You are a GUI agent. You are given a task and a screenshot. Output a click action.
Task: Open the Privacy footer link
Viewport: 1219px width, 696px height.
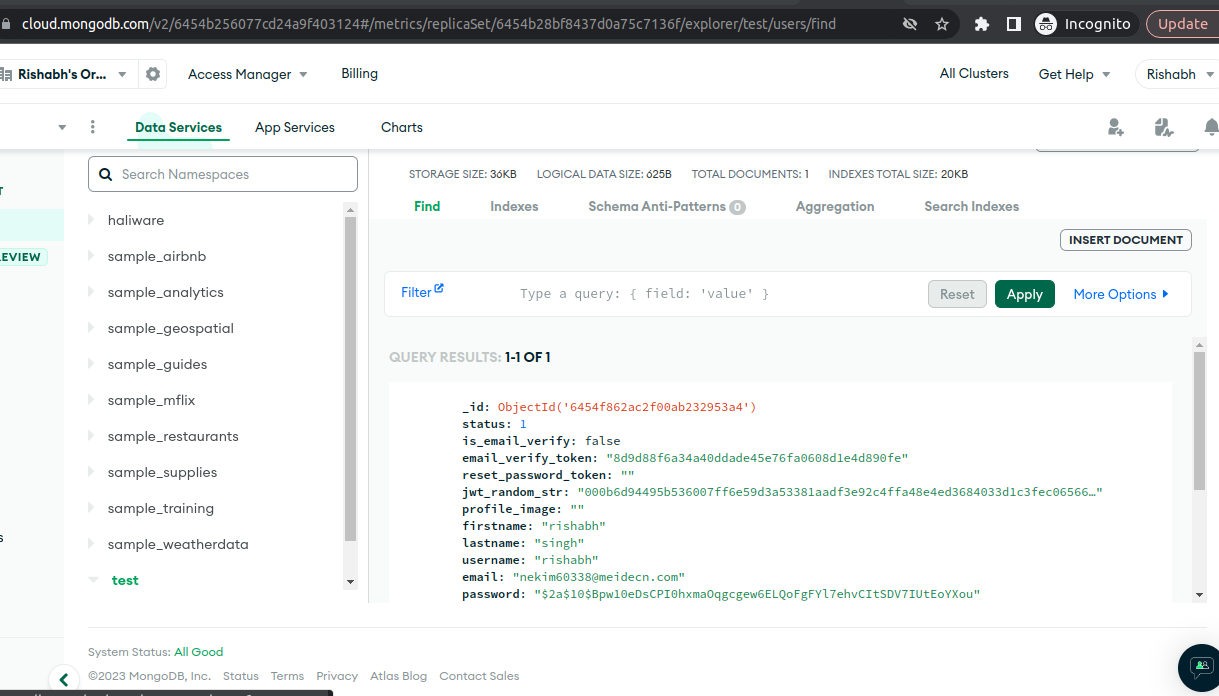[x=337, y=676]
